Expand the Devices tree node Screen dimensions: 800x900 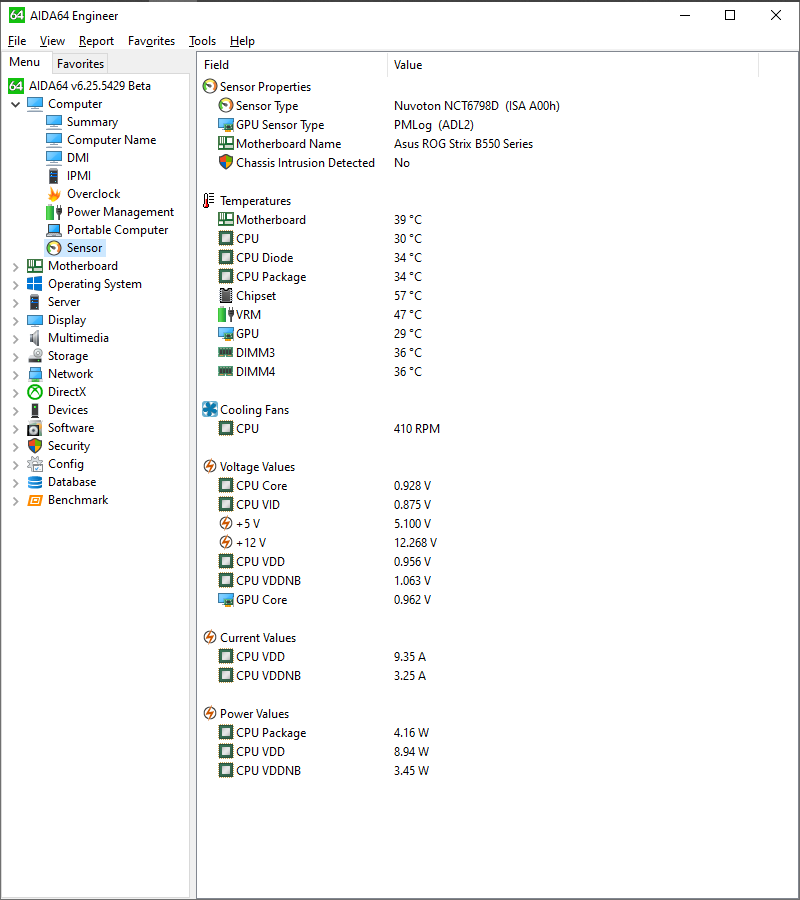click(15, 410)
